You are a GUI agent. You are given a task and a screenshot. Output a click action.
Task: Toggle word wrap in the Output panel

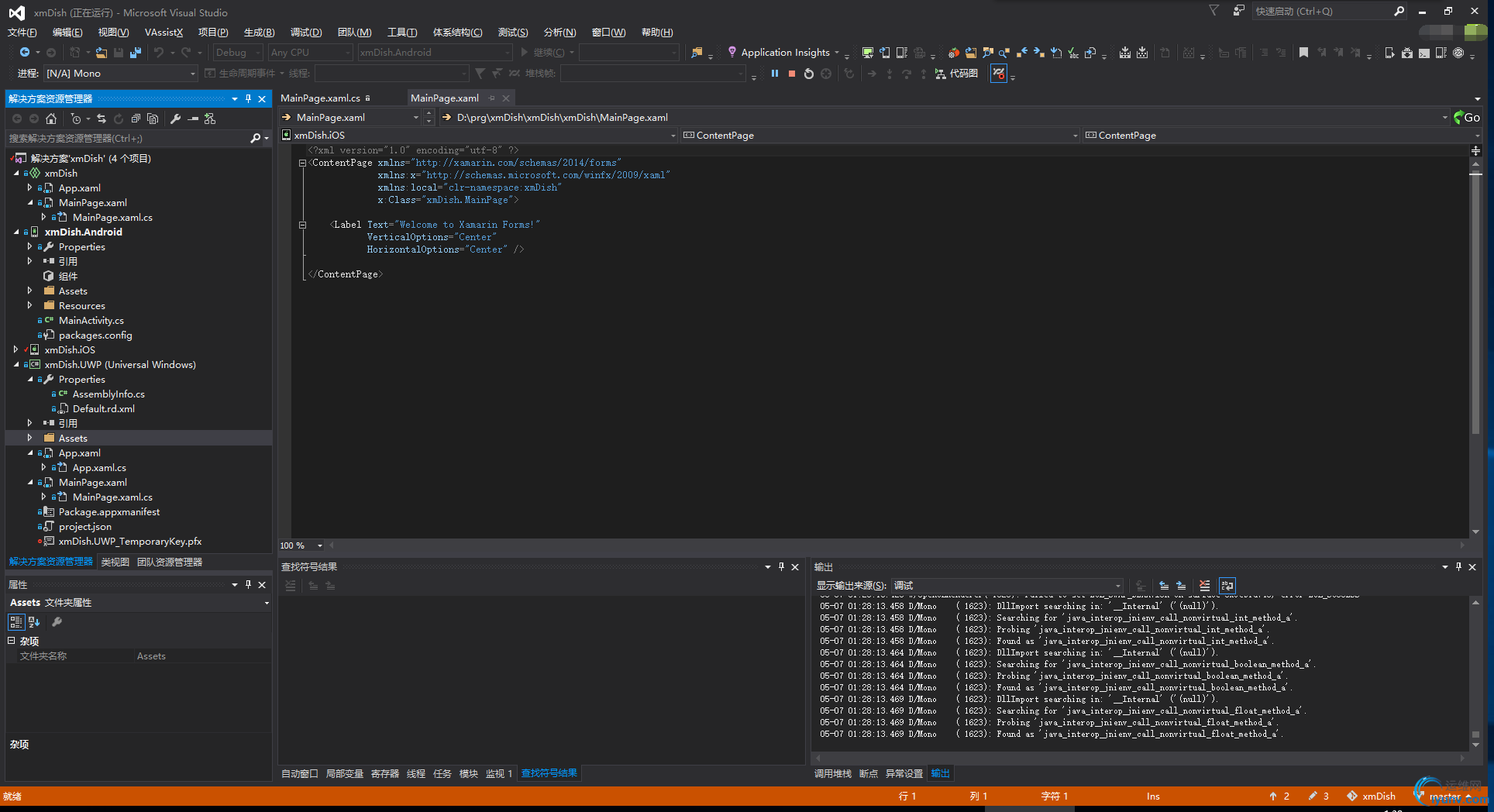click(1227, 586)
